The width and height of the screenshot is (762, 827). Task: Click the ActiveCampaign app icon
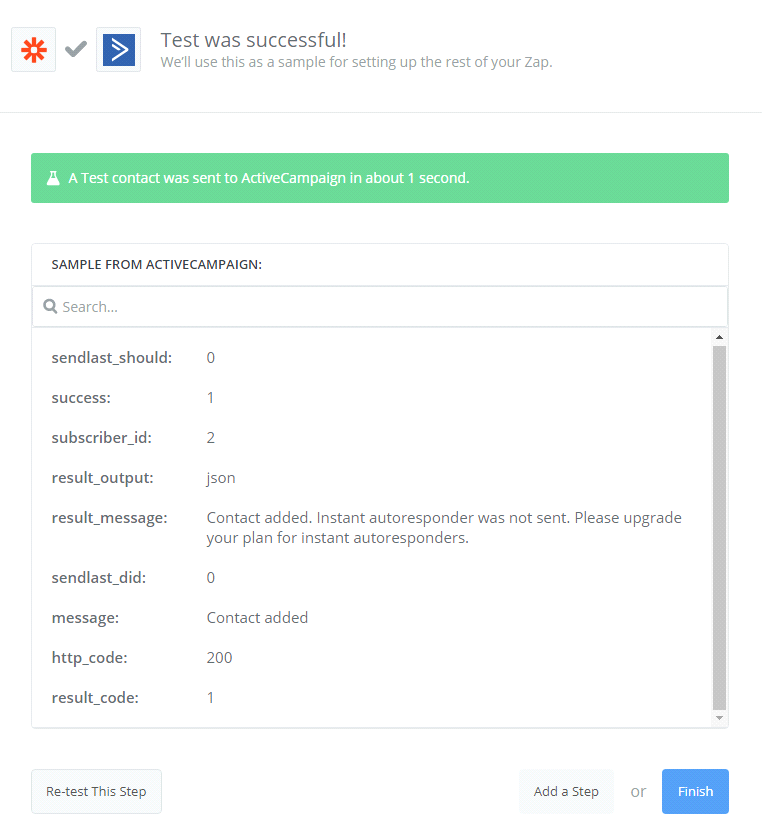pos(118,49)
